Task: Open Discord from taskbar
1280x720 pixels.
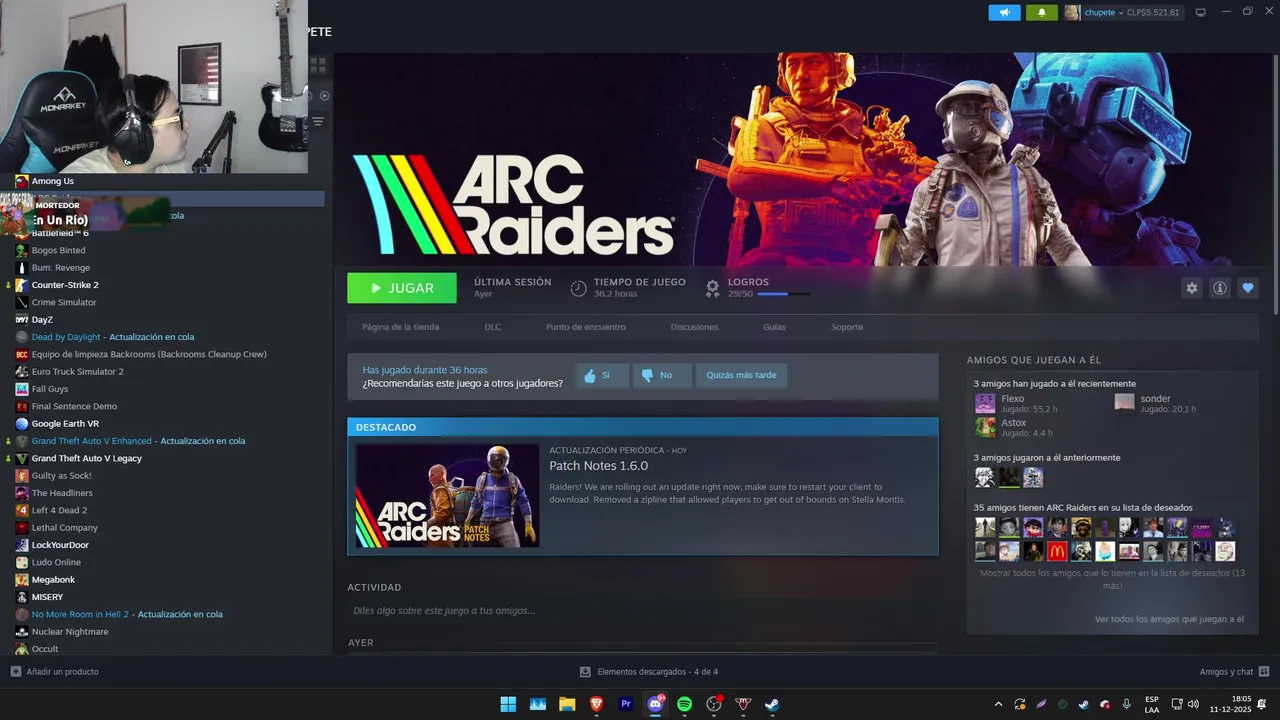Action: 656,704
